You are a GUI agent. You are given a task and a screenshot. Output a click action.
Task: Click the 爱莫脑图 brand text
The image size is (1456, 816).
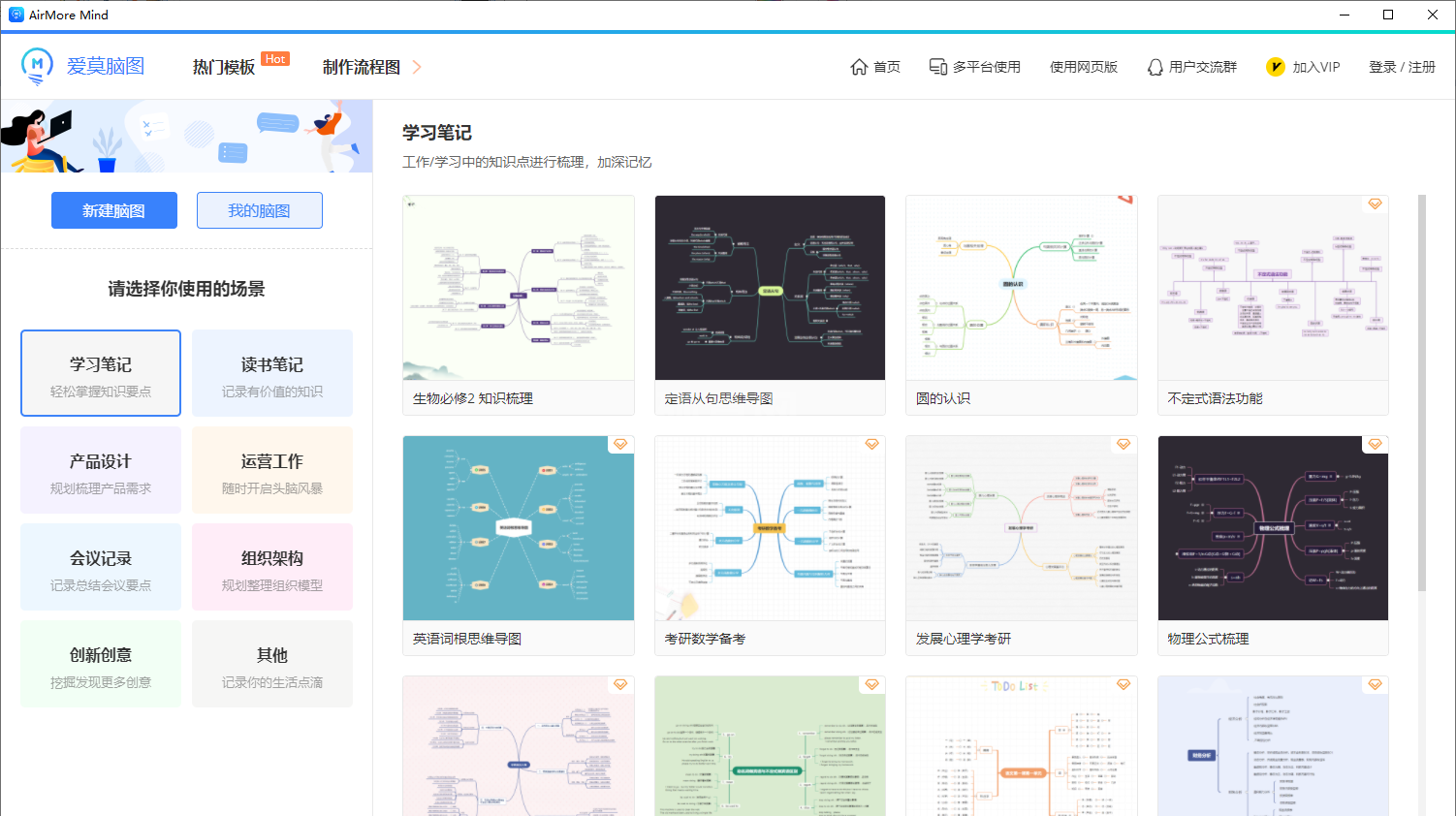(106, 66)
